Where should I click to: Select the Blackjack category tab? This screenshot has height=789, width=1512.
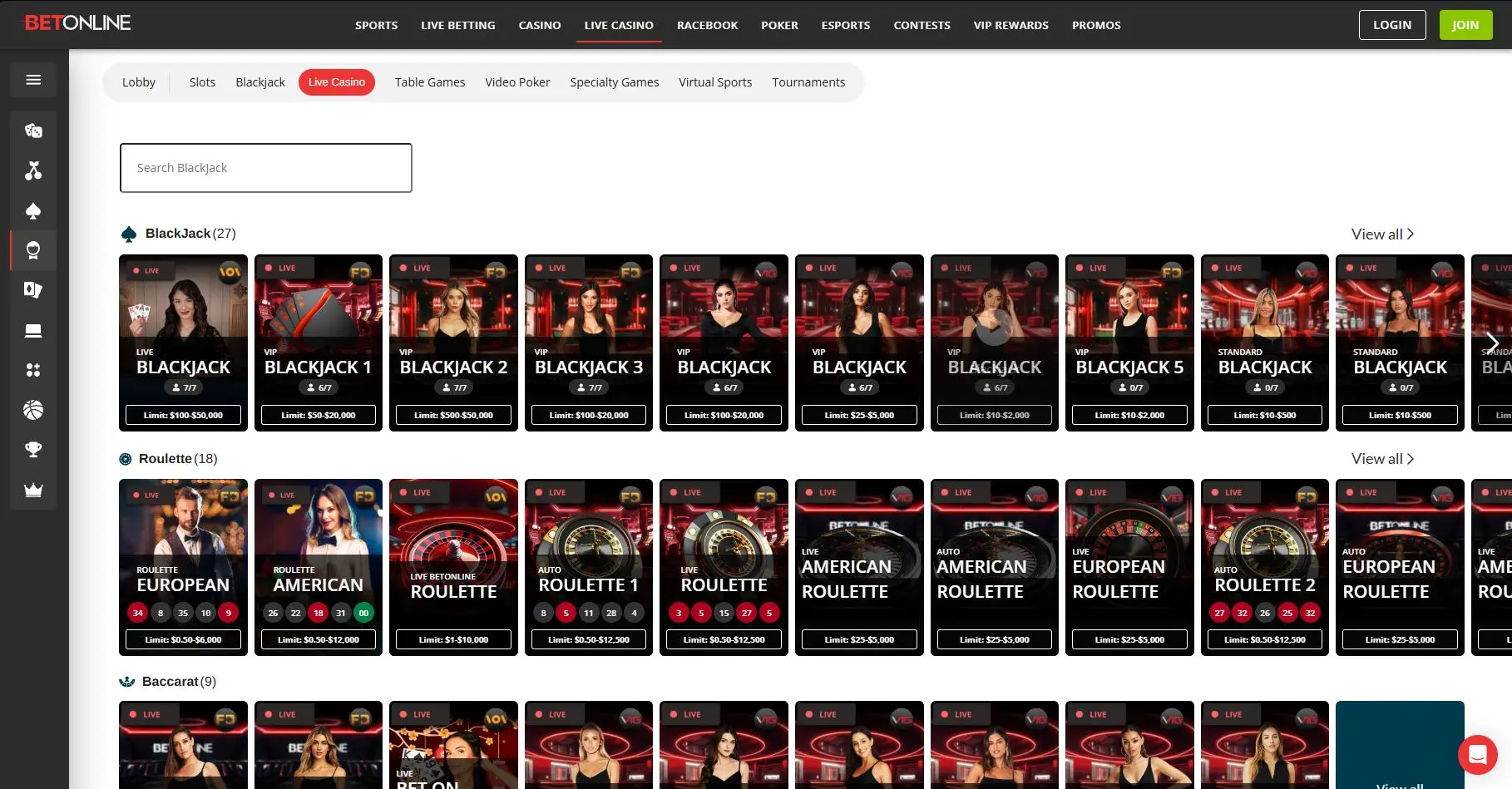tap(260, 82)
